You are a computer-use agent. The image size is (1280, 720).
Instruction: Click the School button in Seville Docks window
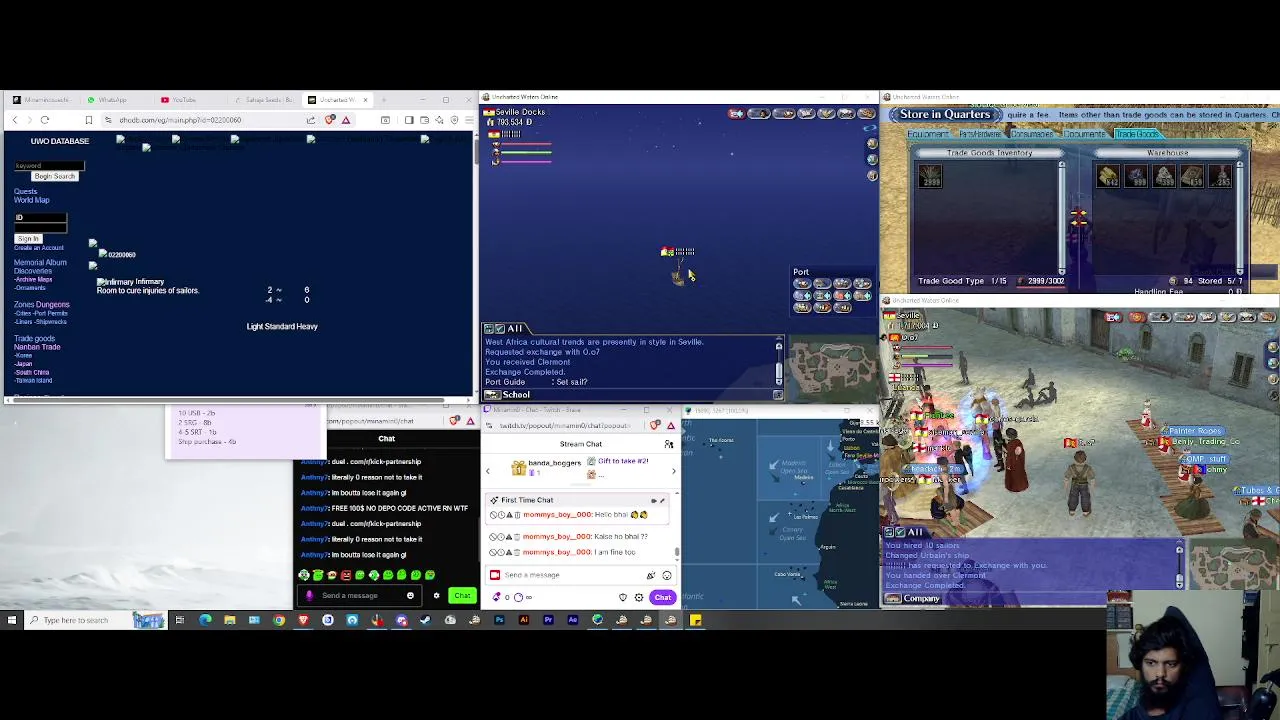coord(508,395)
